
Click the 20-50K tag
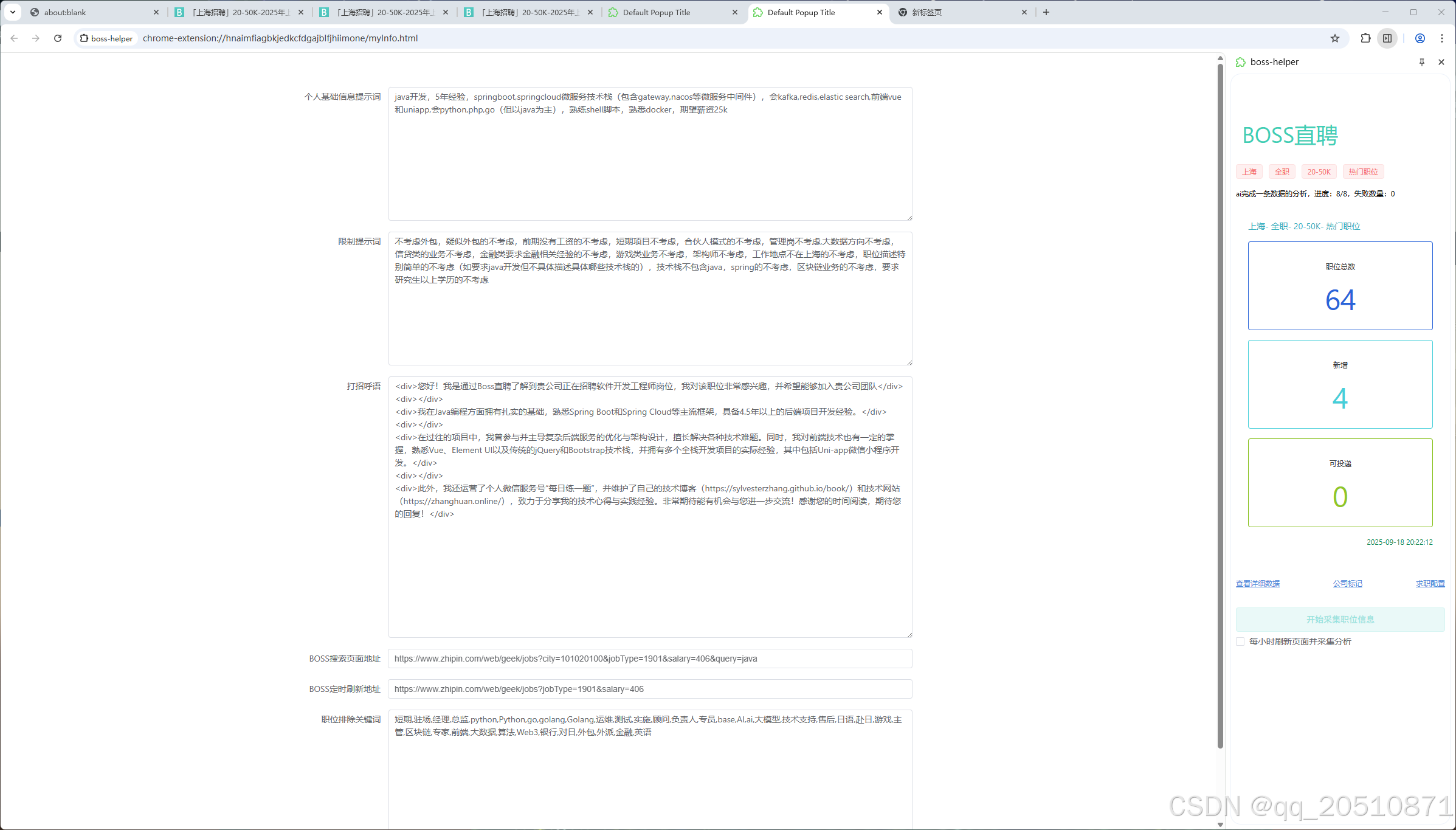coord(1319,172)
